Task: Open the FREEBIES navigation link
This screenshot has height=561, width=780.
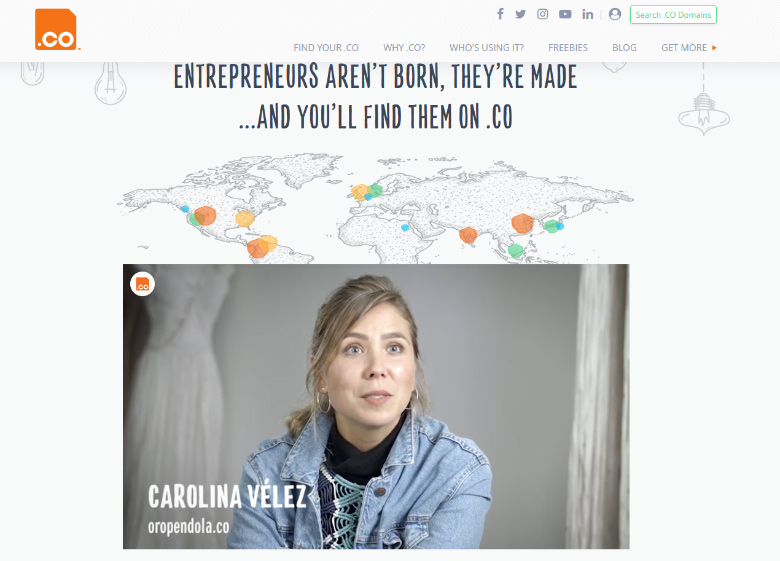Action: click(568, 48)
